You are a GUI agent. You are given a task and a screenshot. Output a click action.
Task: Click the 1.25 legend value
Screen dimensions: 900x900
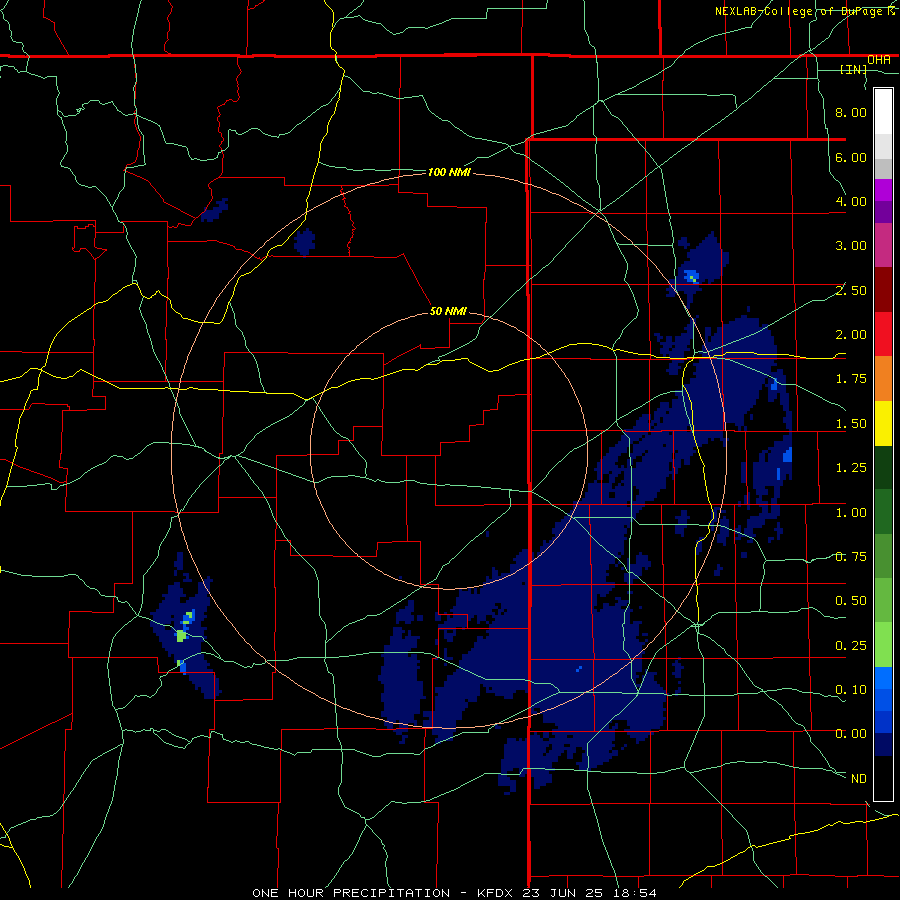pos(851,468)
